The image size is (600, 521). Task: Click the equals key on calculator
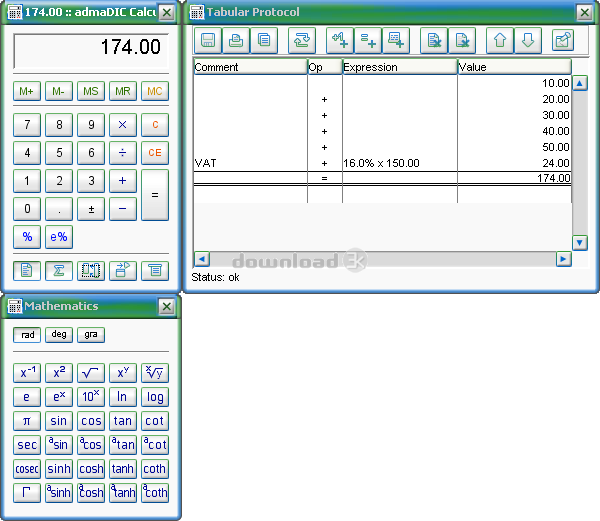click(155, 195)
